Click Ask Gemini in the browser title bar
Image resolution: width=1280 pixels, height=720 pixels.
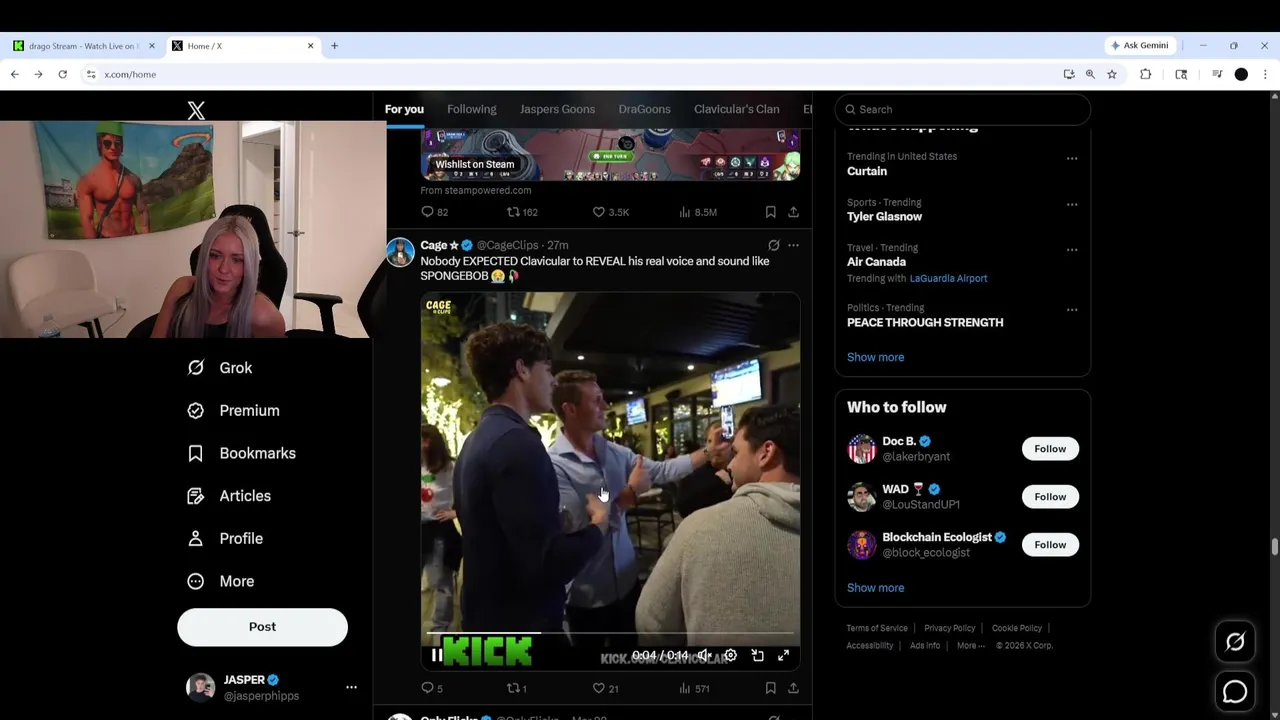tap(1139, 46)
